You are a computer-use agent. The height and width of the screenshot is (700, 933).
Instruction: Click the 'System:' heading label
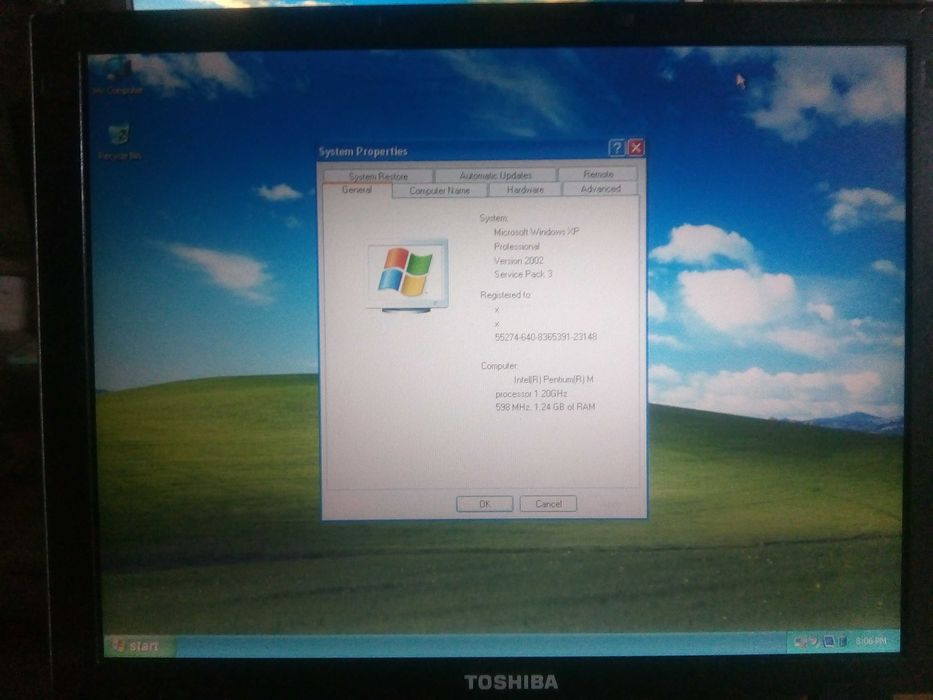point(494,218)
